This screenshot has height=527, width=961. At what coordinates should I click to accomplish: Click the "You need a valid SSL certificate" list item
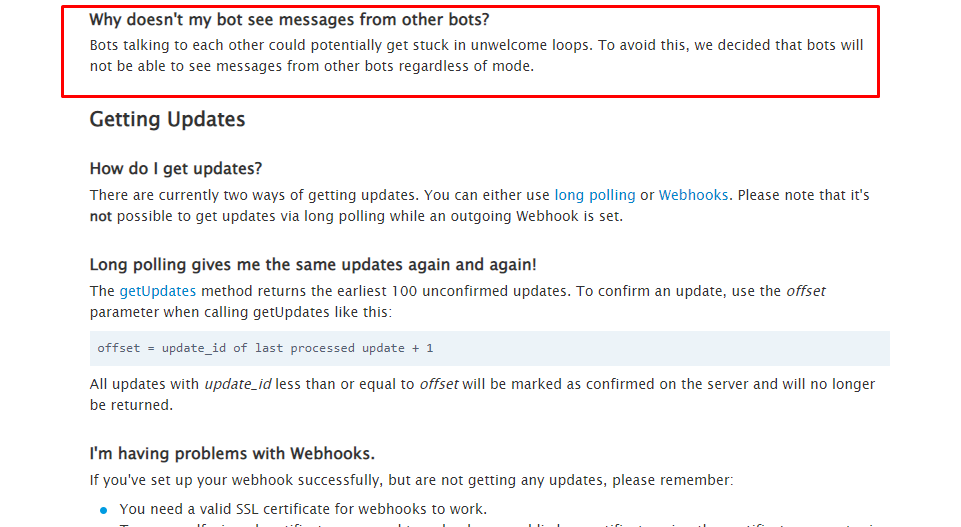pyautogui.click(x=303, y=509)
